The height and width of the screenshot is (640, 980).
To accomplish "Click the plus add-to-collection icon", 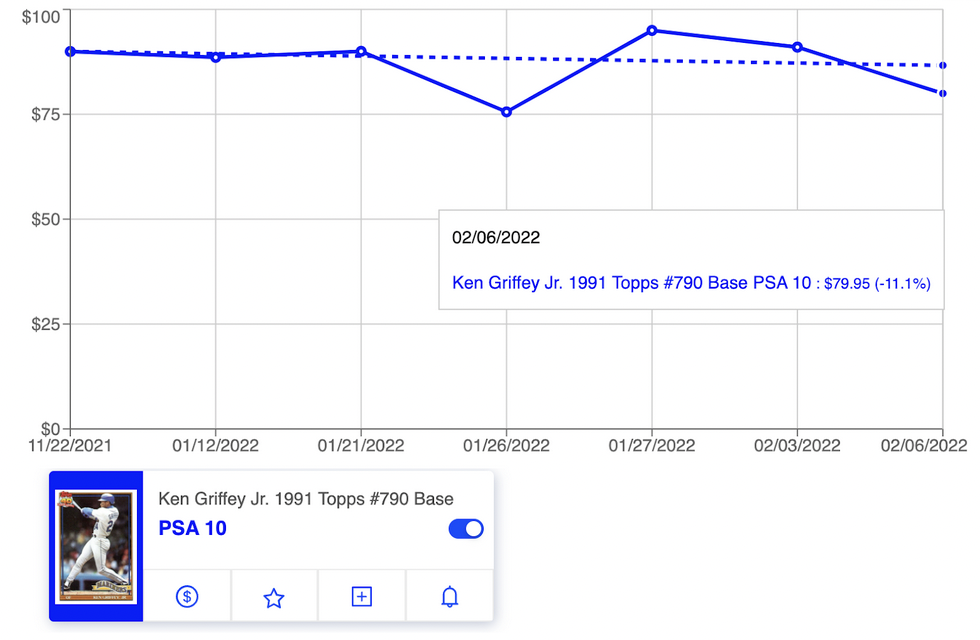I will pos(361,596).
